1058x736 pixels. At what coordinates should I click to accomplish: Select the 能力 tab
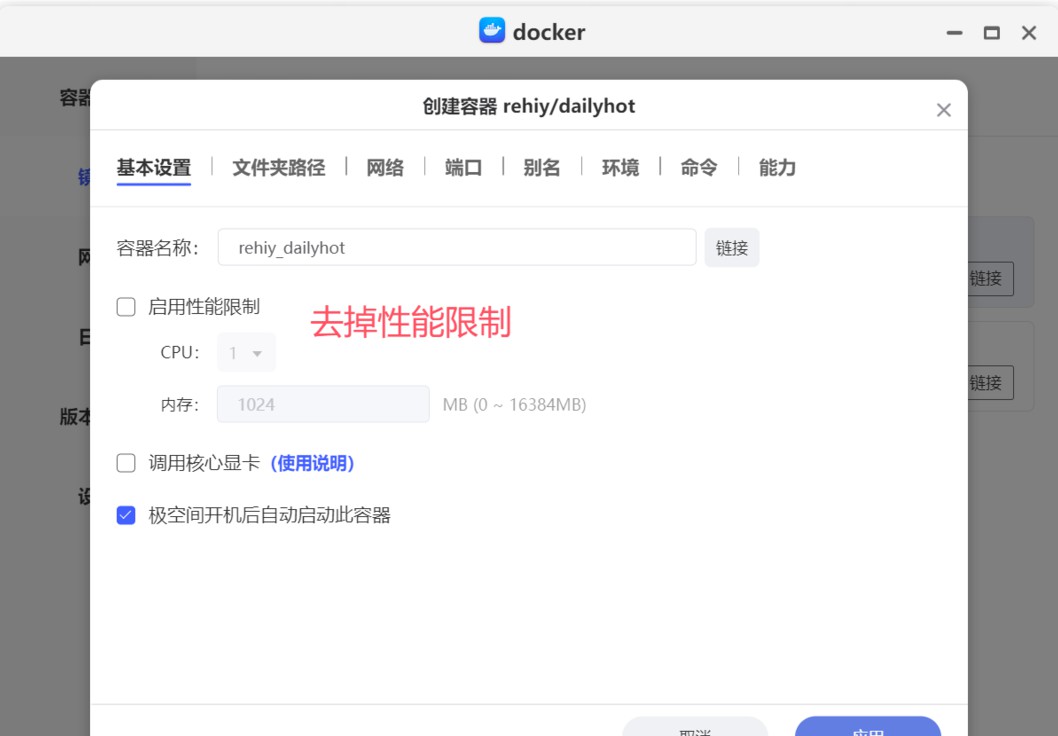[777, 167]
